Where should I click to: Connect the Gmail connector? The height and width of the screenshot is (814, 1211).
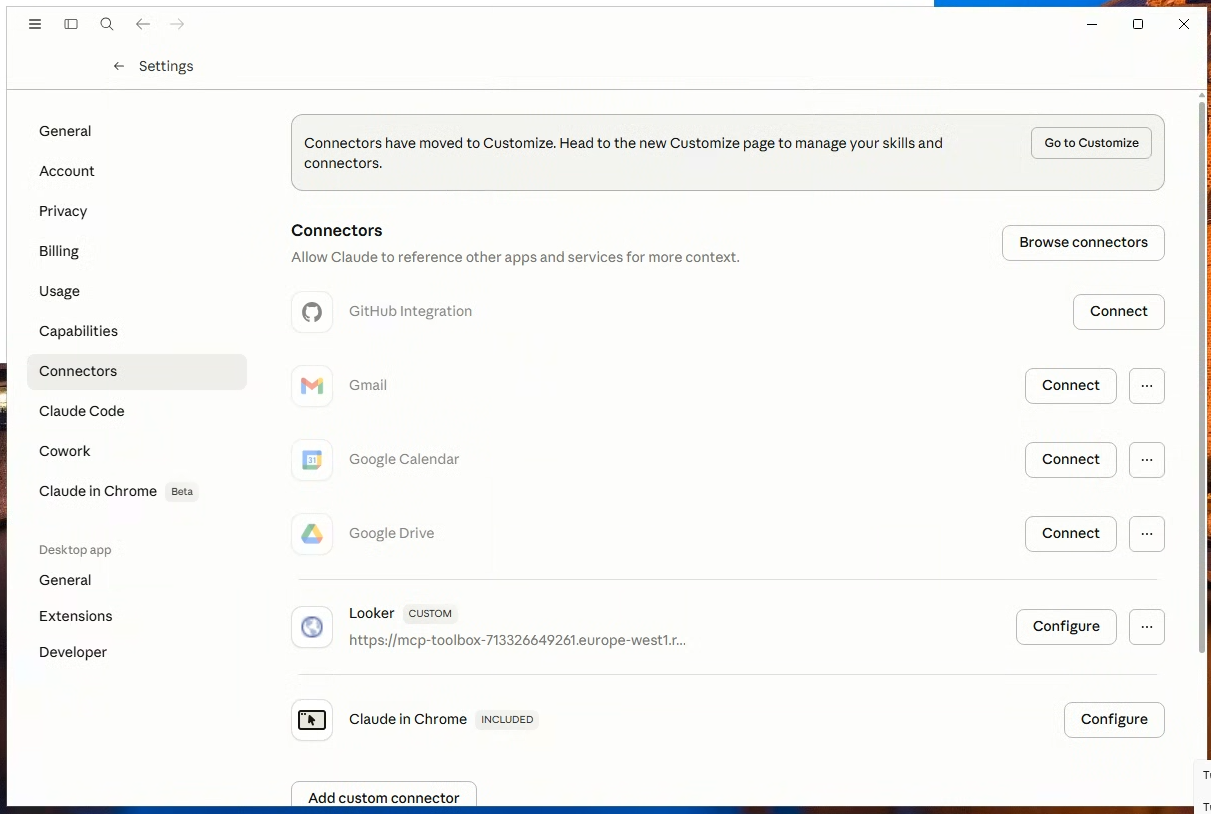(1070, 386)
